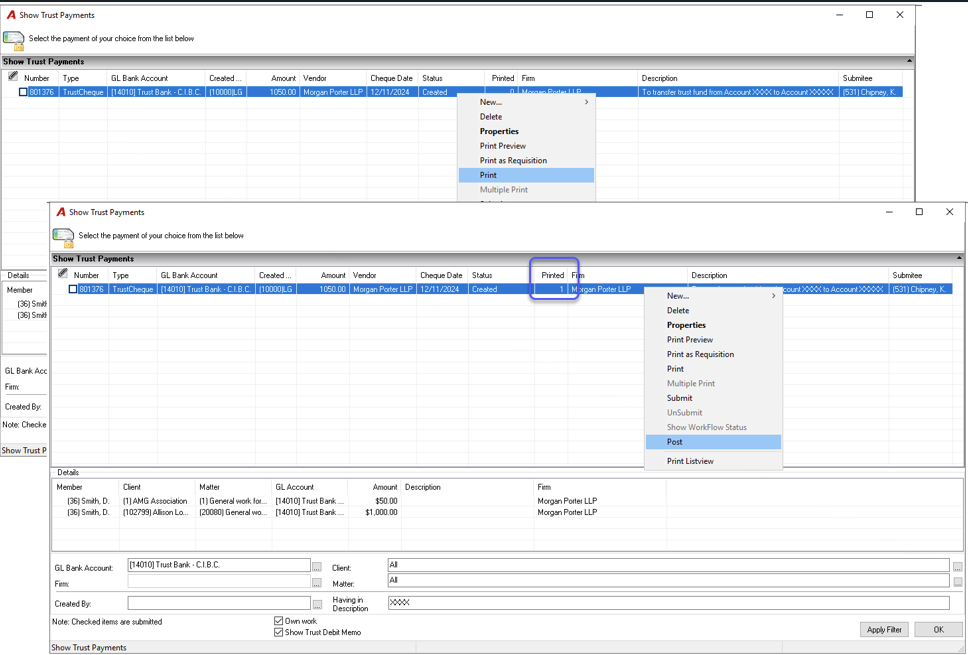Viewport: 968px width, 655px height.
Task: Click the red A logo in the back window title bar
Action: click(11, 15)
